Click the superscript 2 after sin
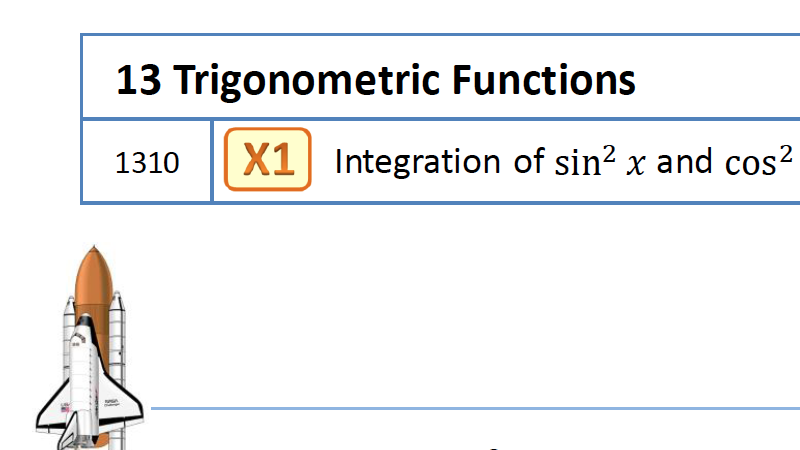800x450 pixels. point(609,152)
